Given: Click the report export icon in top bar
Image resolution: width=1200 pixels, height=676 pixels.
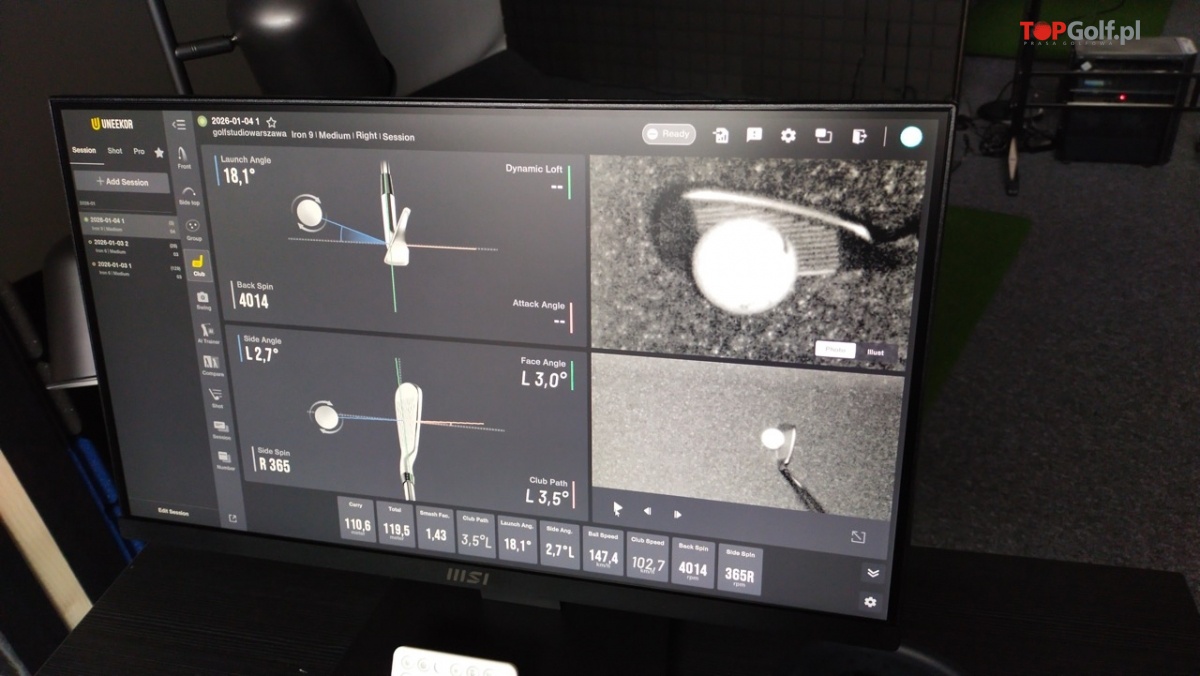Looking at the screenshot, I should coord(721,135).
